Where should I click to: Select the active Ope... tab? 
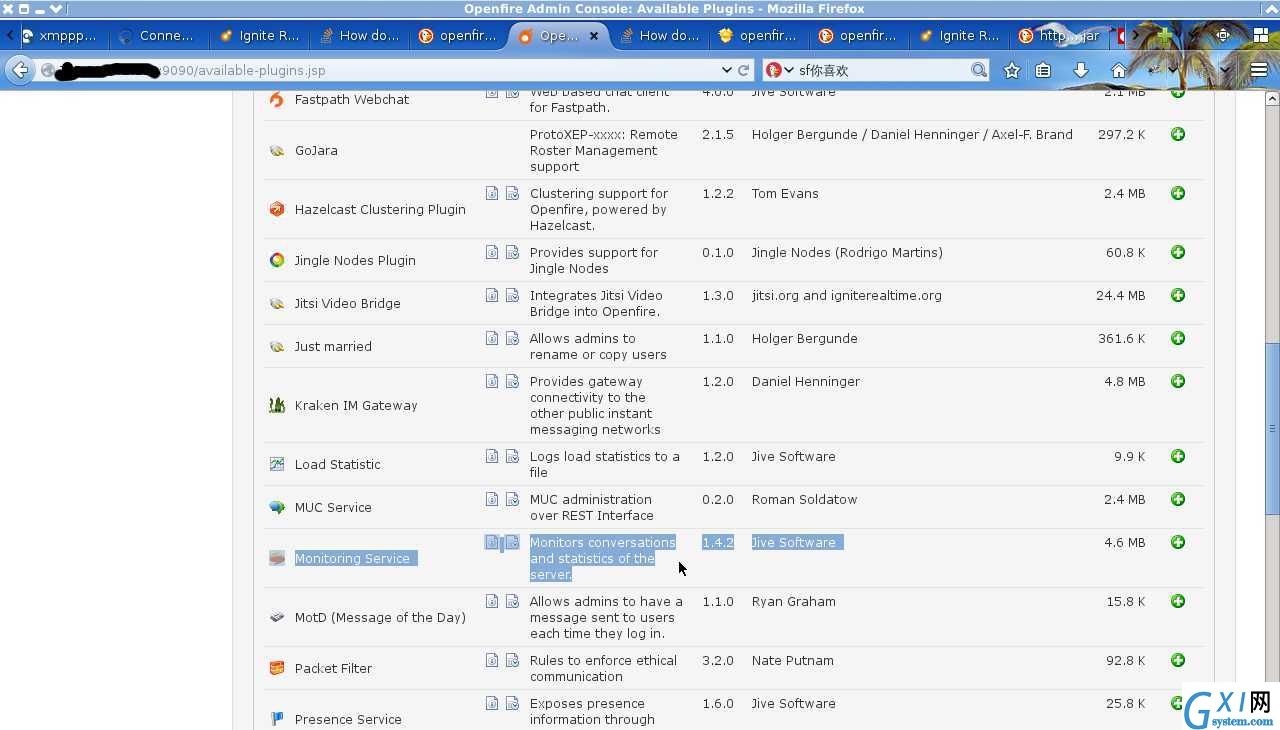coord(558,35)
